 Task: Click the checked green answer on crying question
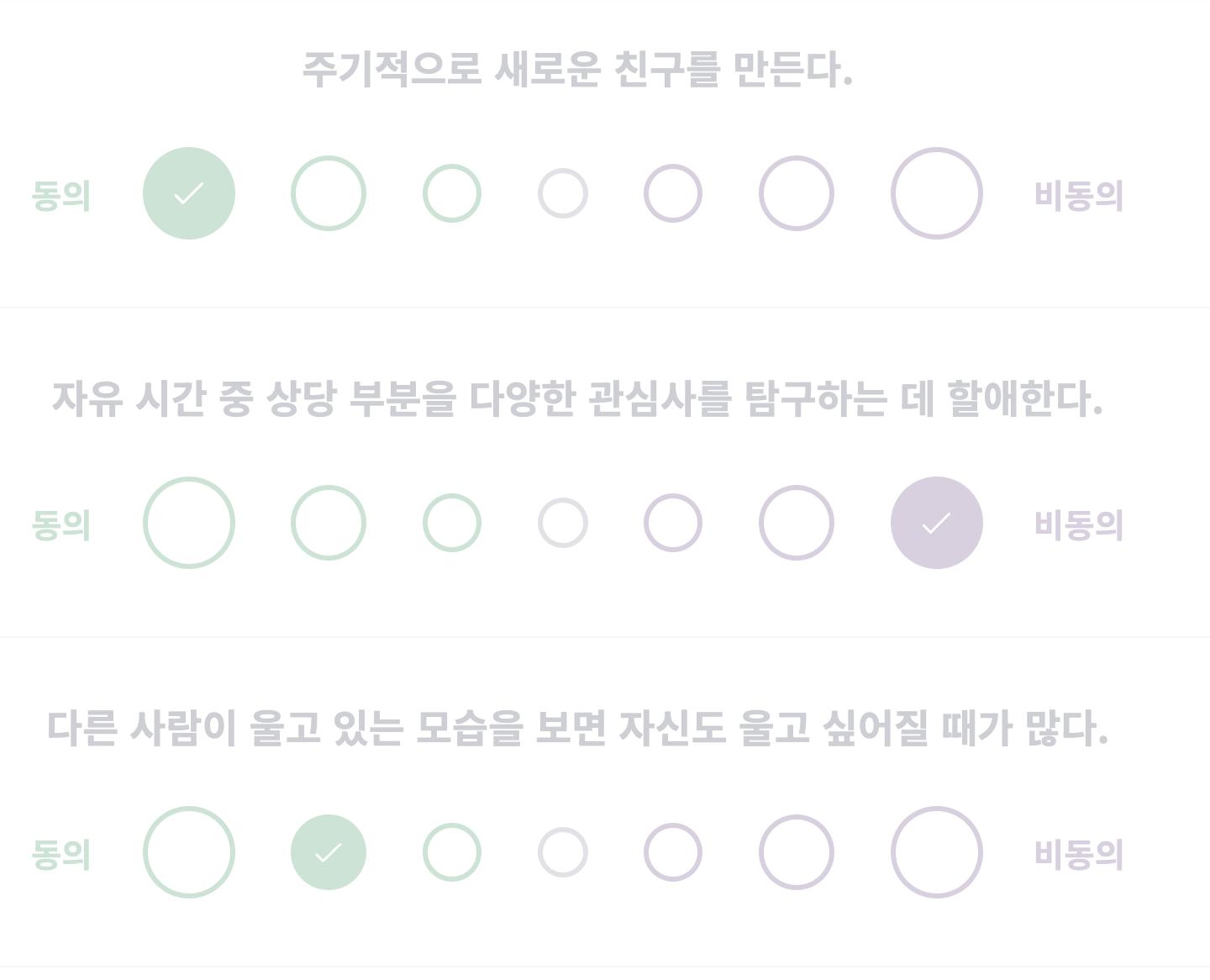click(329, 852)
